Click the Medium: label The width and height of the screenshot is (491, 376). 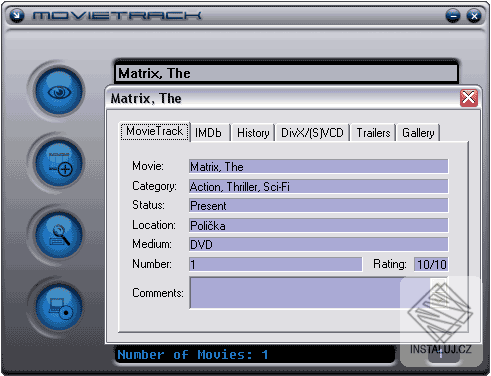[x=152, y=244]
